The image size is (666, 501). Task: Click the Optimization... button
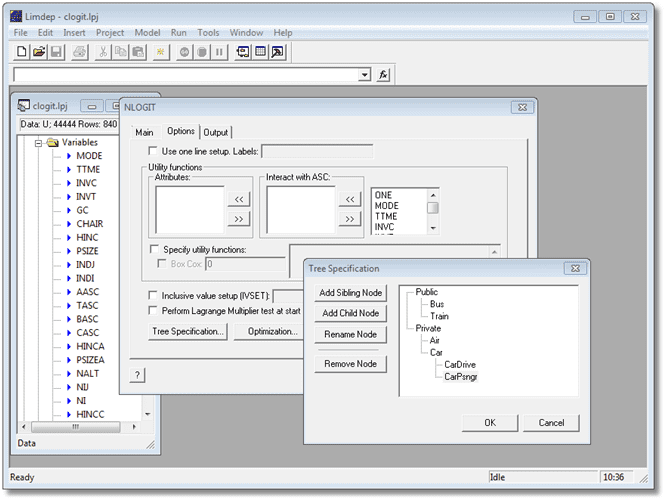coord(273,332)
